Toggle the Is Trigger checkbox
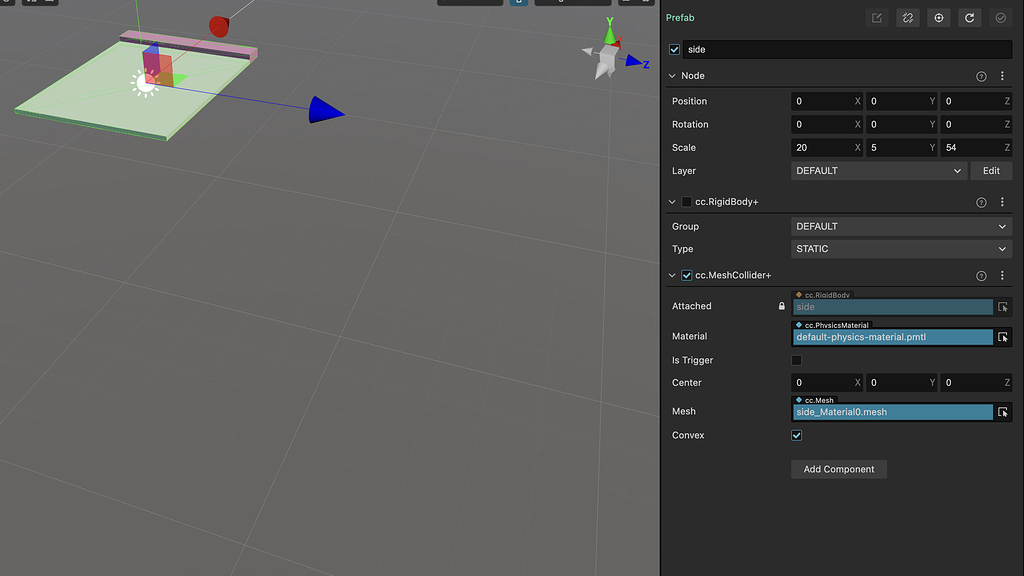Viewport: 1024px width, 576px height. [796, 360]
